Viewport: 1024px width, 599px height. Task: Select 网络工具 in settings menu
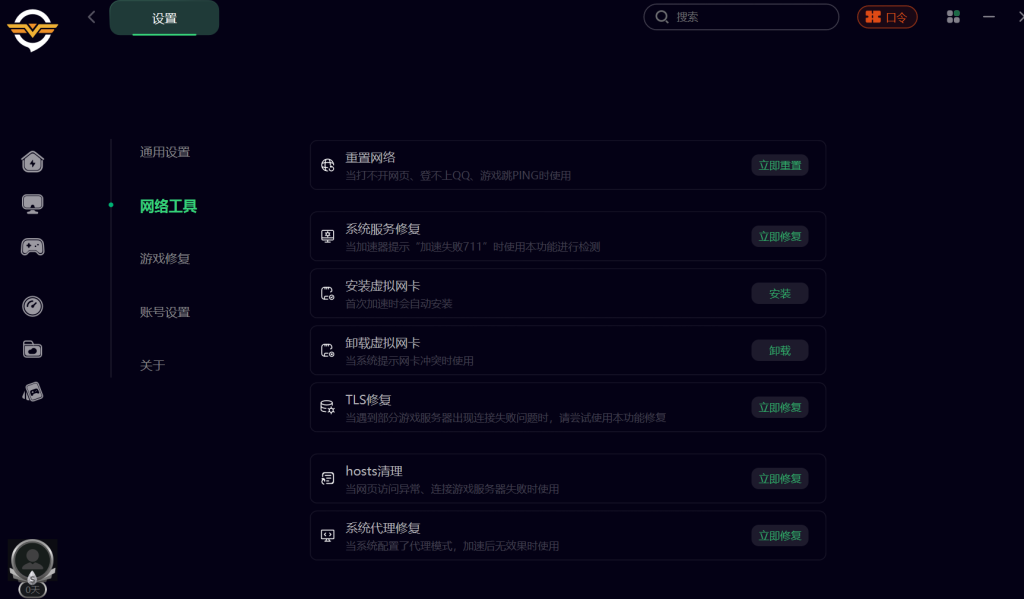pos(168,206)
